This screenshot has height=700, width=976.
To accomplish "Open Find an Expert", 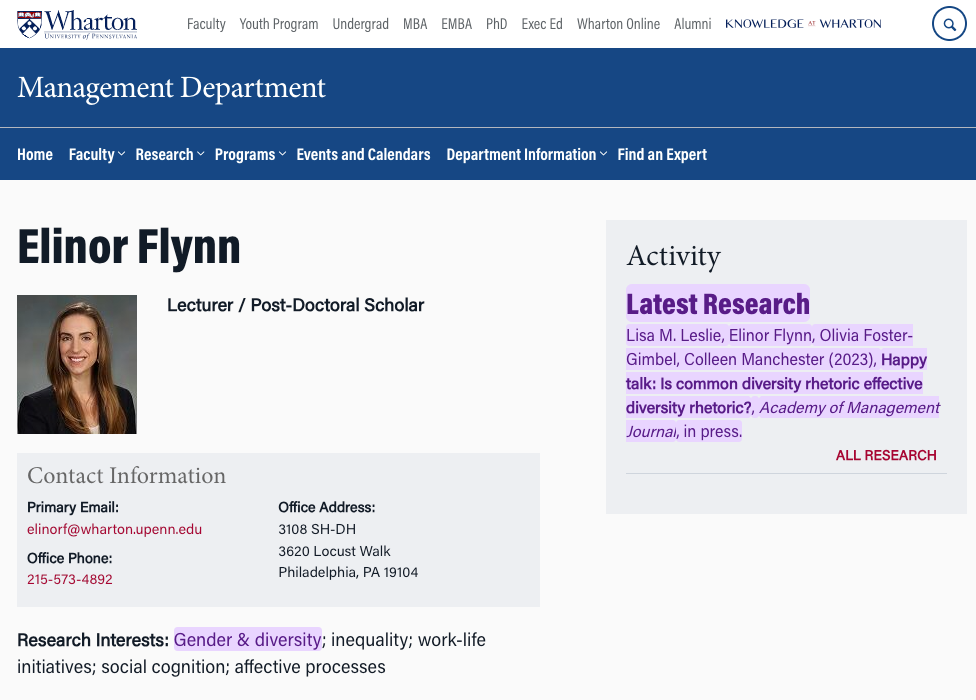I will [662, 154].
